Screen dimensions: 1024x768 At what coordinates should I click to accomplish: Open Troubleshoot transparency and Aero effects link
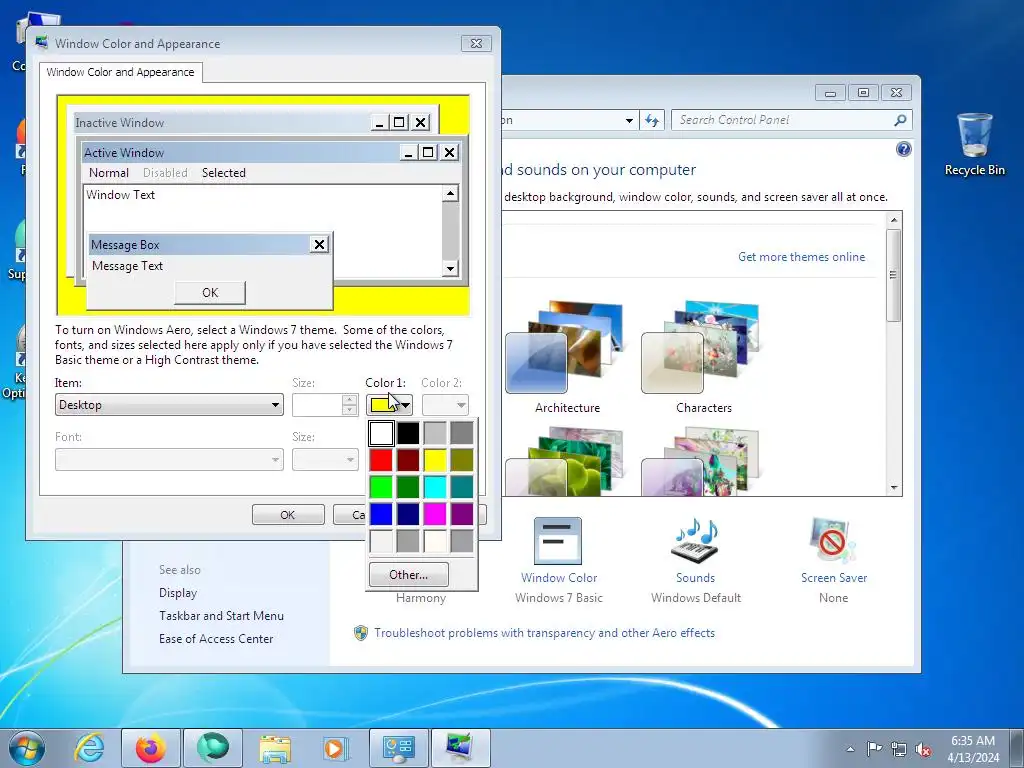(544, 633)
